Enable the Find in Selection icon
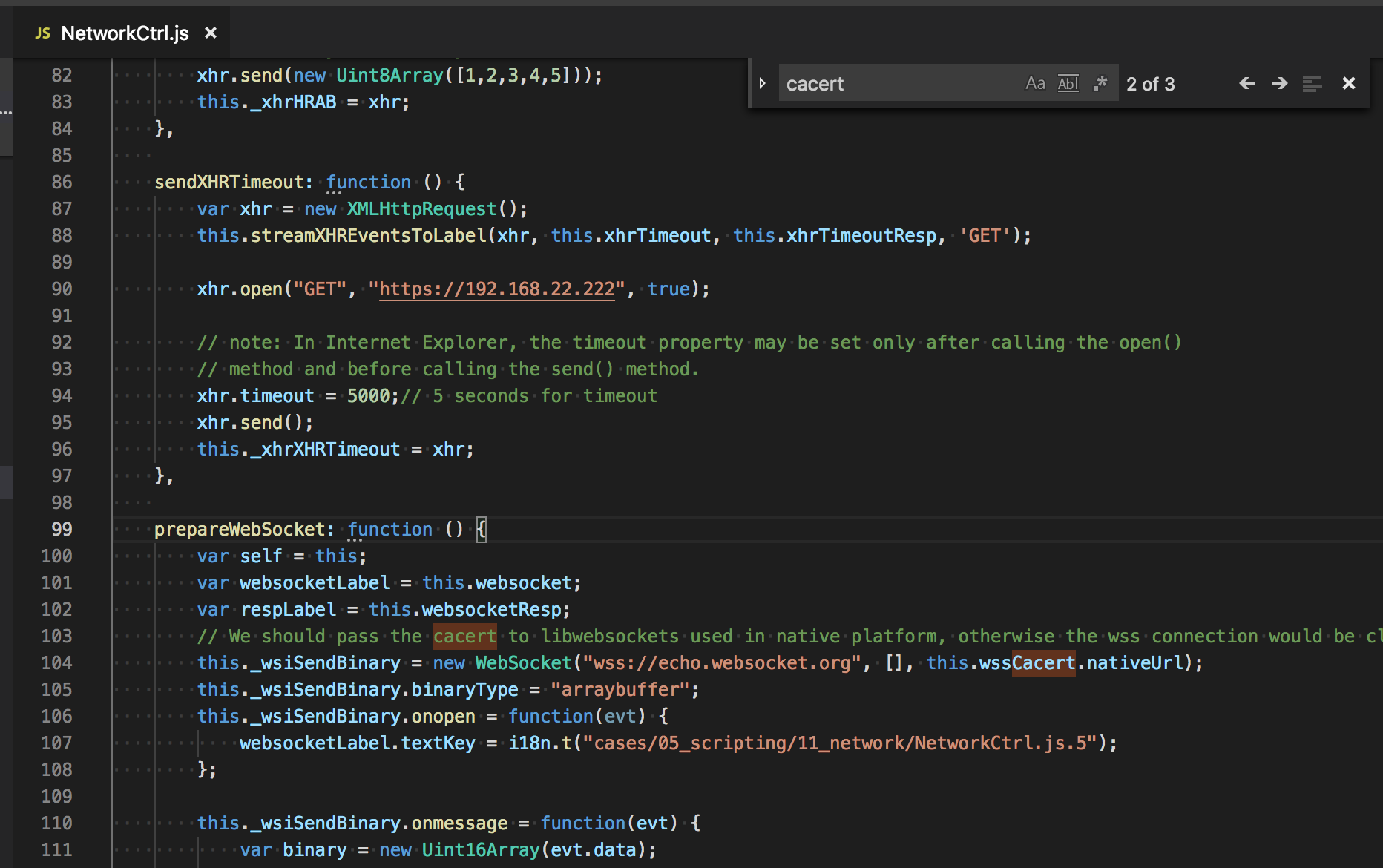1383x868 pixels. tap(1313, 83)
